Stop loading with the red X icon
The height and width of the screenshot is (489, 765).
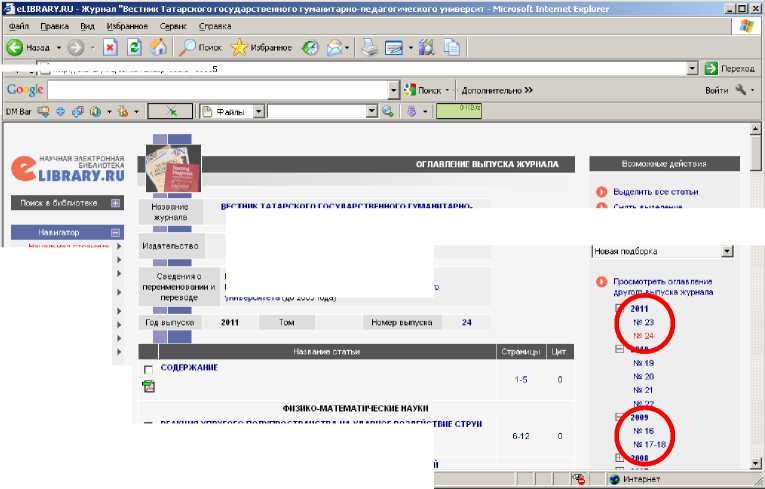[110, 48]
